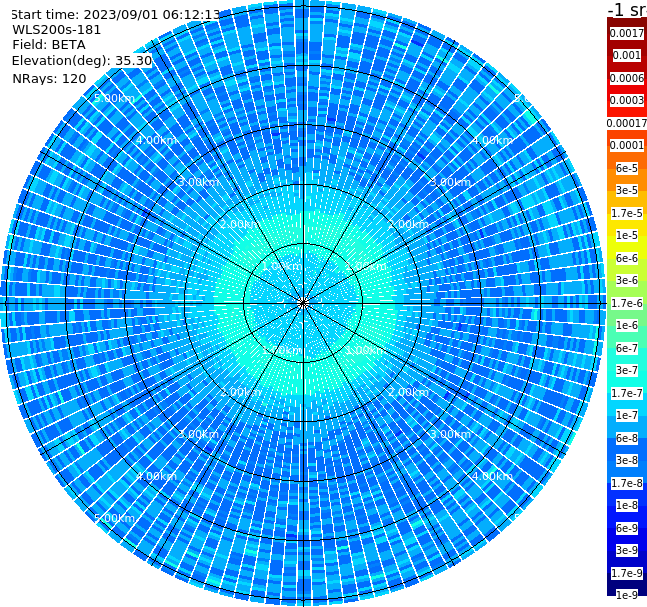Select the 1e-6 colorbar tick
This screenshot has height=607, width=647.
coord(627,325)
